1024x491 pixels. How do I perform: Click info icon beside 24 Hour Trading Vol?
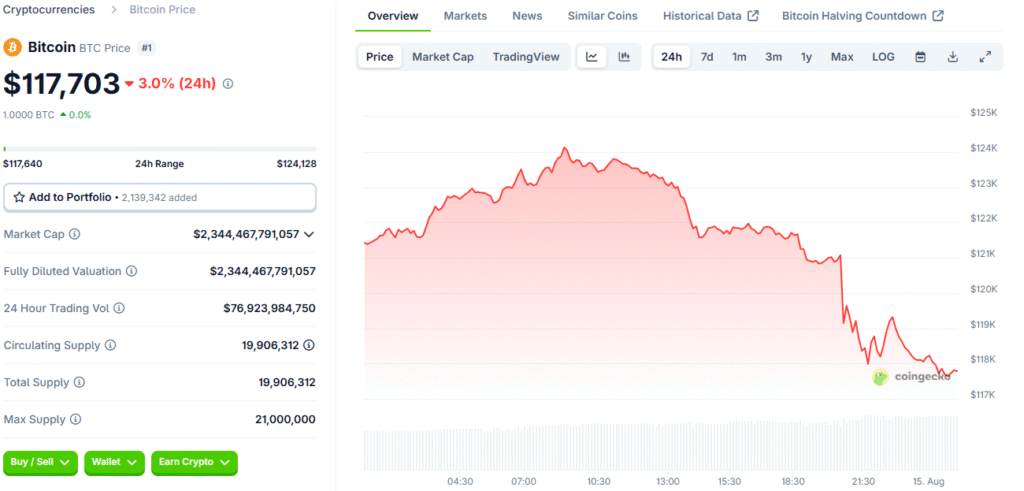tap(119, 308)
